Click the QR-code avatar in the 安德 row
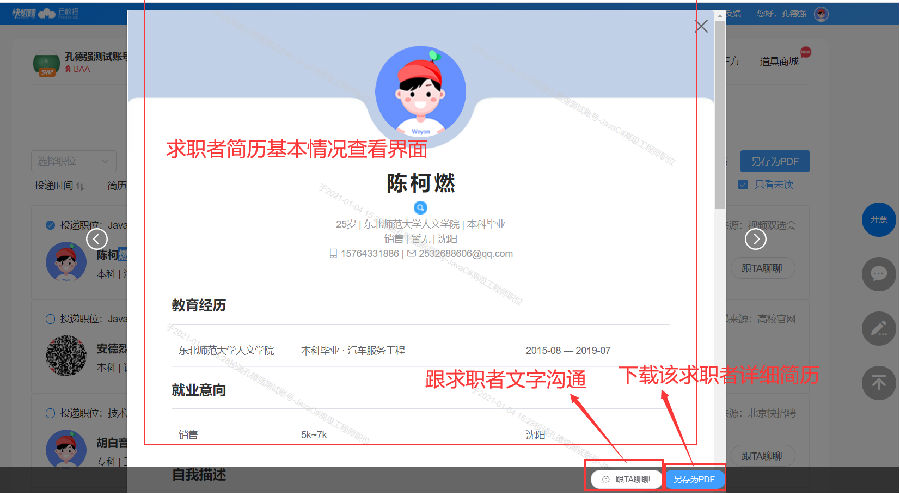 pos(66,355)
